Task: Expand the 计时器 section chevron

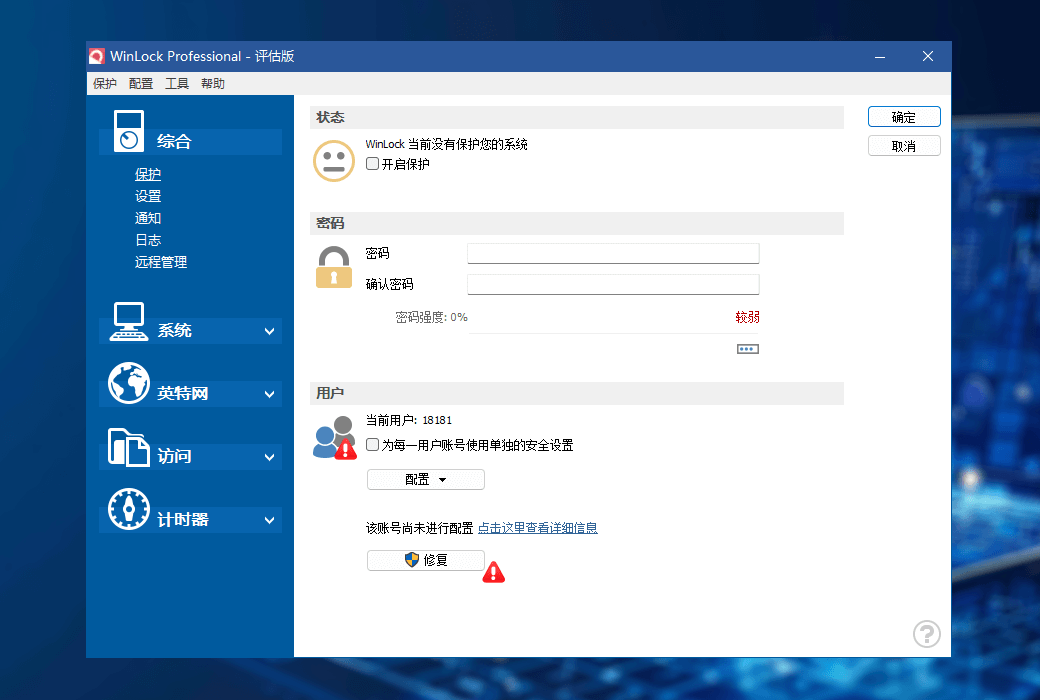Action: click(269, 520)
